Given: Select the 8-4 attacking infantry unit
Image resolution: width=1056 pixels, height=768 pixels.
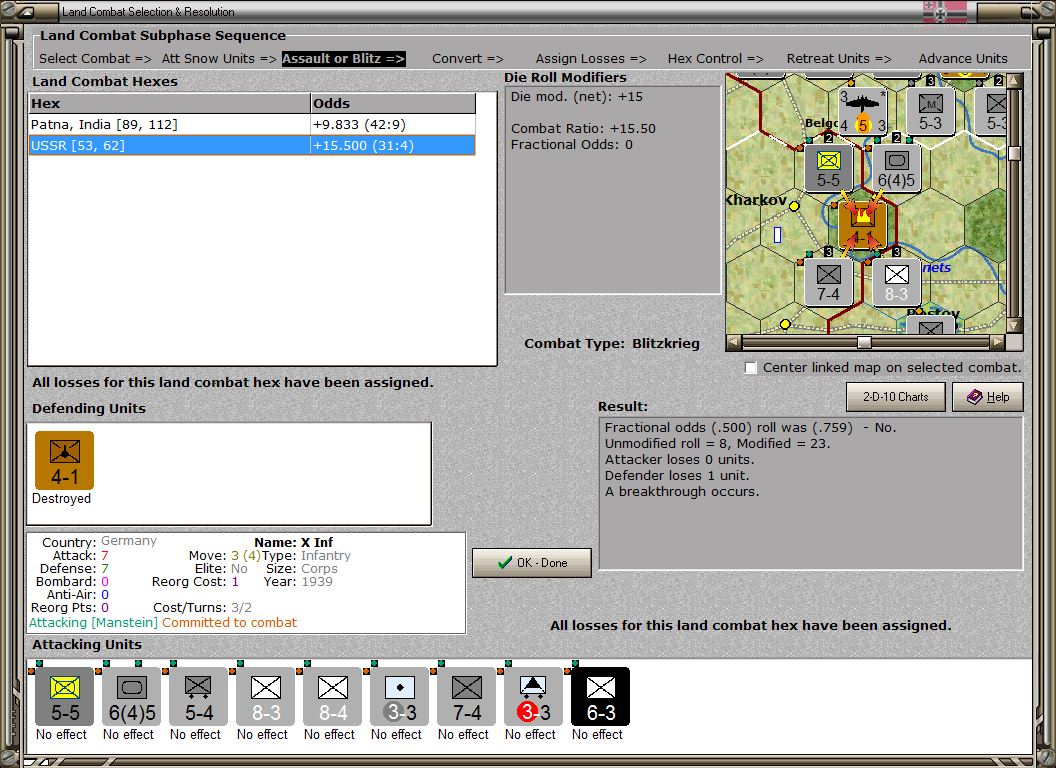Looking at the screenshot, I should click(x=332, y=697).
